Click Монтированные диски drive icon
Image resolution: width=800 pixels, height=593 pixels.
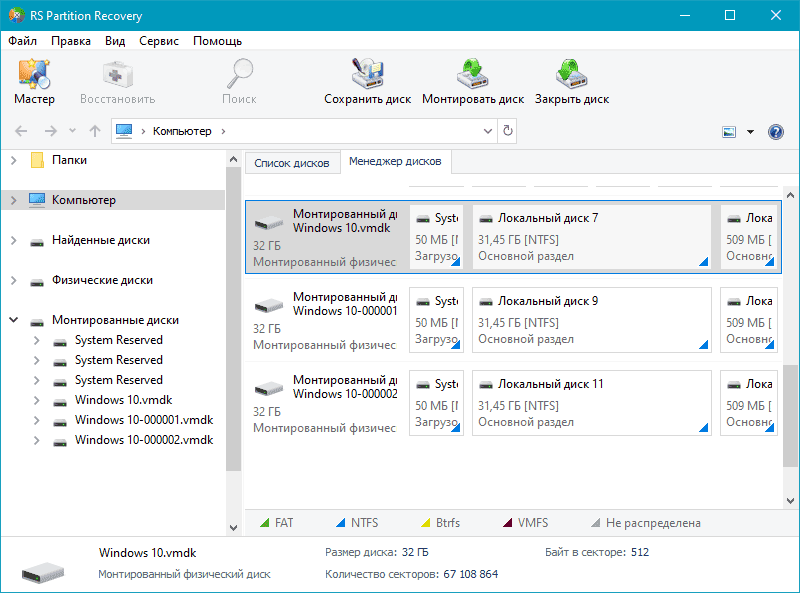[37, 321]
